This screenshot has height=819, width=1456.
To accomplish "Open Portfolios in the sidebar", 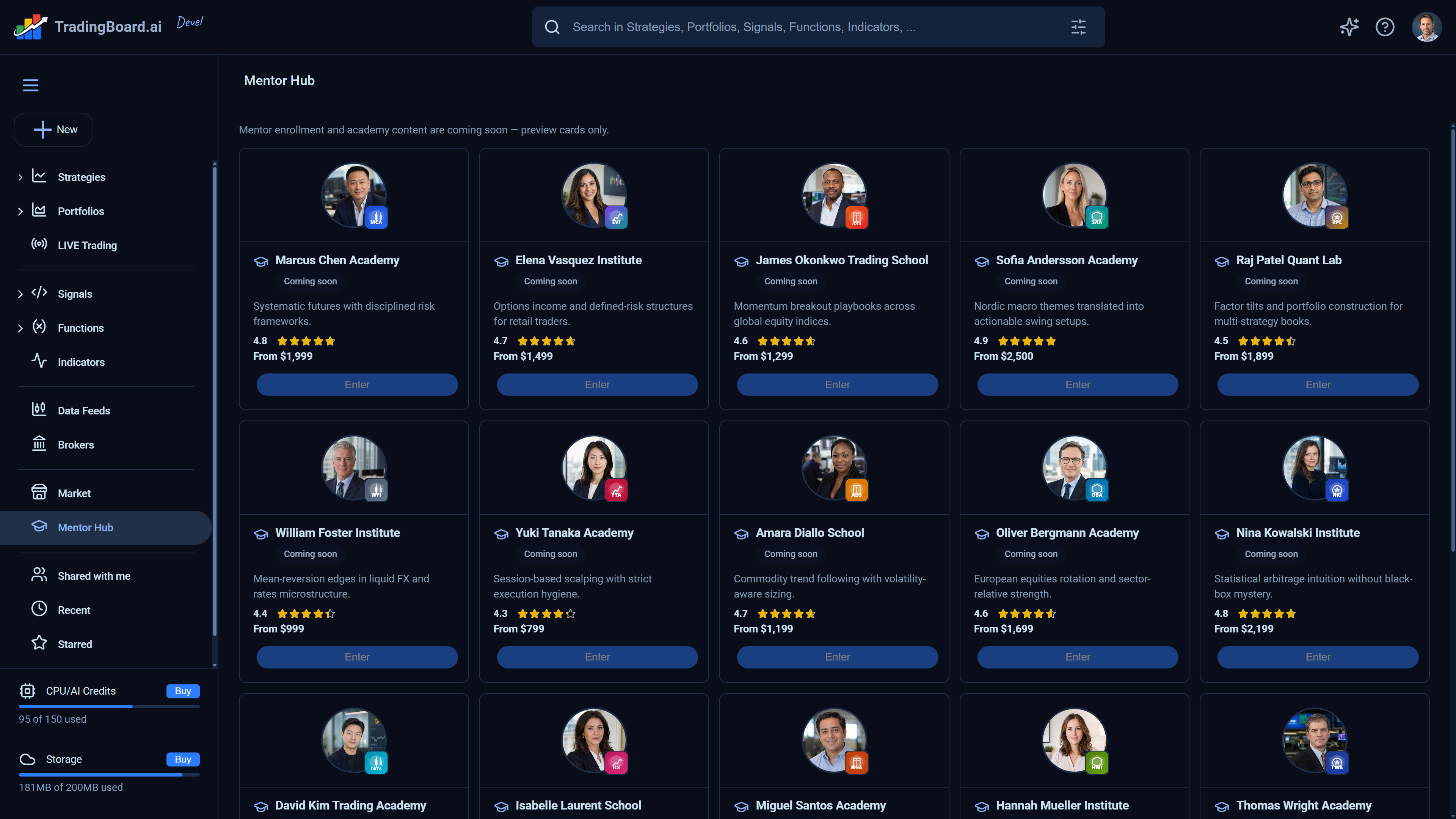I will [x=81, y=211].
